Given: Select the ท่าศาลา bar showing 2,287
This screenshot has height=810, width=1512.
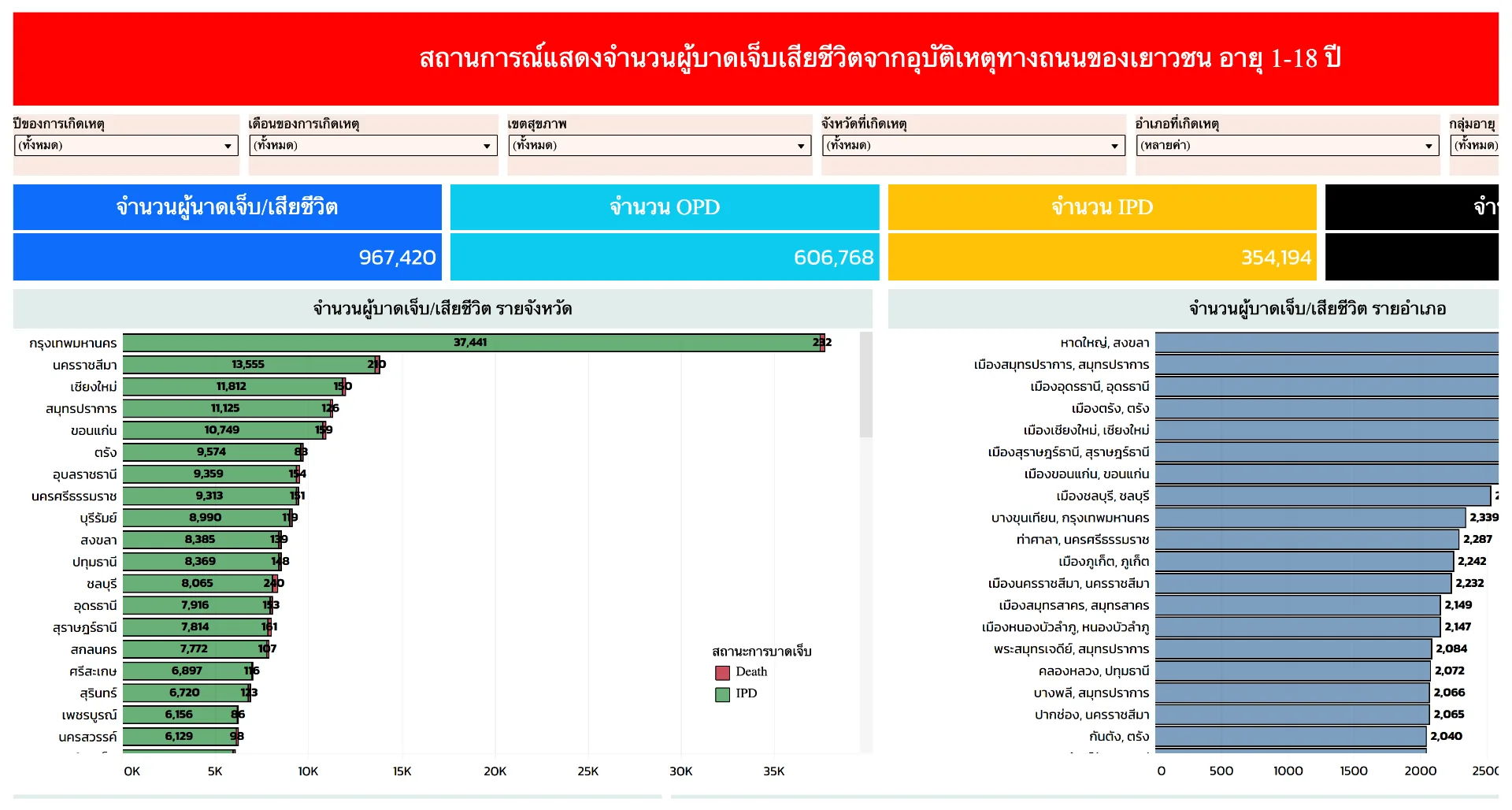Looking at the screenshot, I should pyautogui.click(x=1307, y=540).
